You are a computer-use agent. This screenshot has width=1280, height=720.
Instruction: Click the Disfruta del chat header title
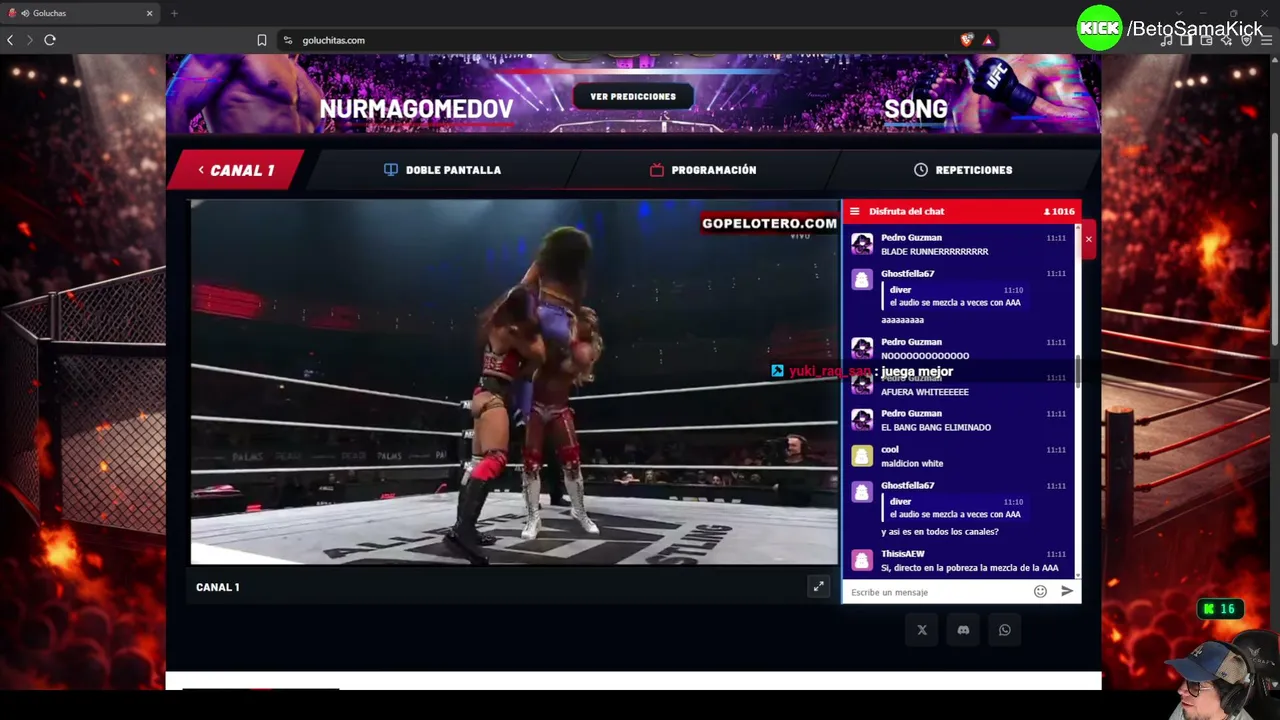[x=906, y=212]
